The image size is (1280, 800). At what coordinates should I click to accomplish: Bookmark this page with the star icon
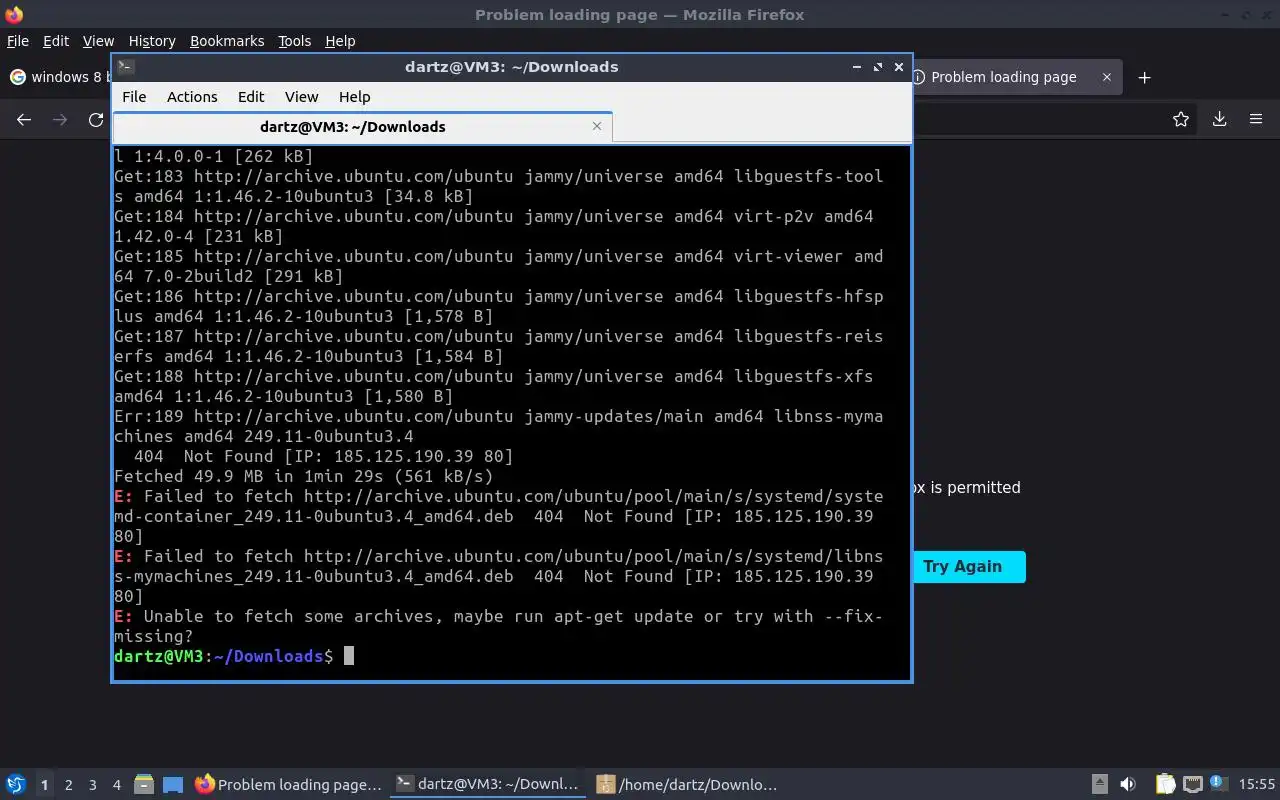1181,119
